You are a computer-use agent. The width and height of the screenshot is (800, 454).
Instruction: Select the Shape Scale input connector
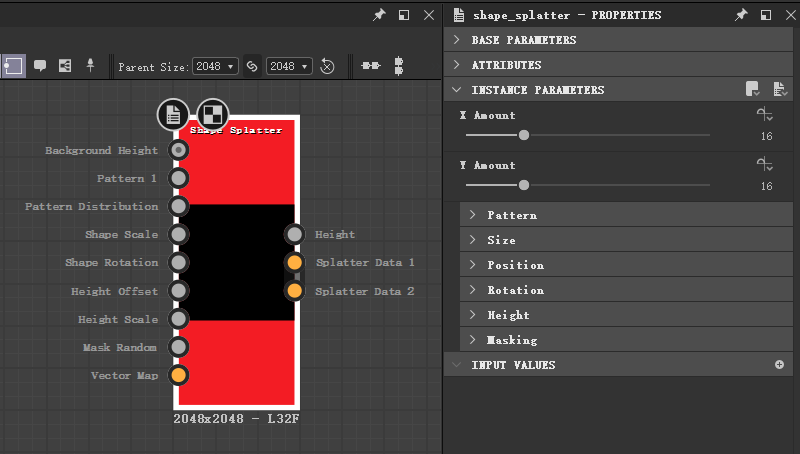click(179, 234)
